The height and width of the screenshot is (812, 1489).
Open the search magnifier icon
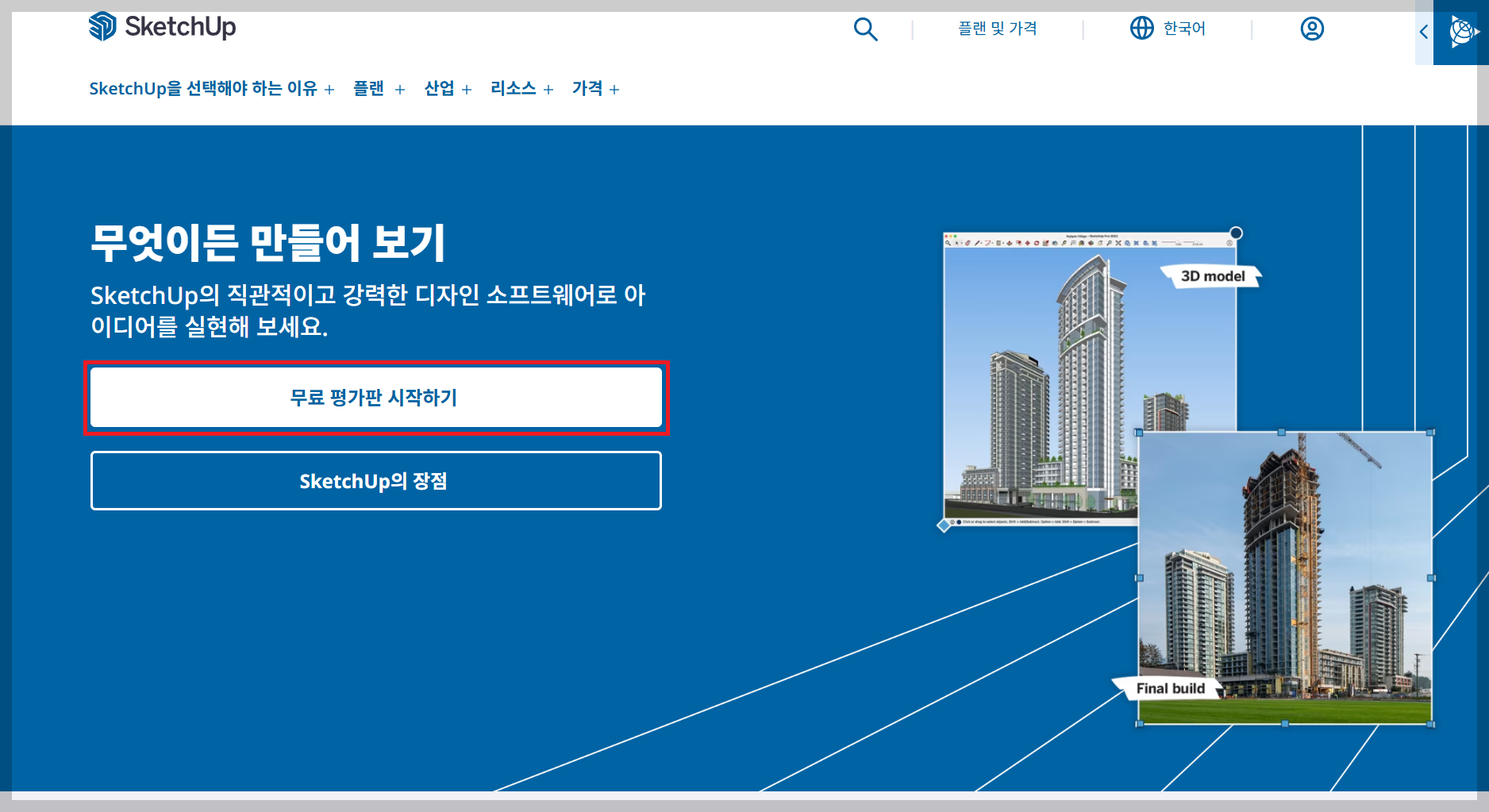(x=865, y=29)
